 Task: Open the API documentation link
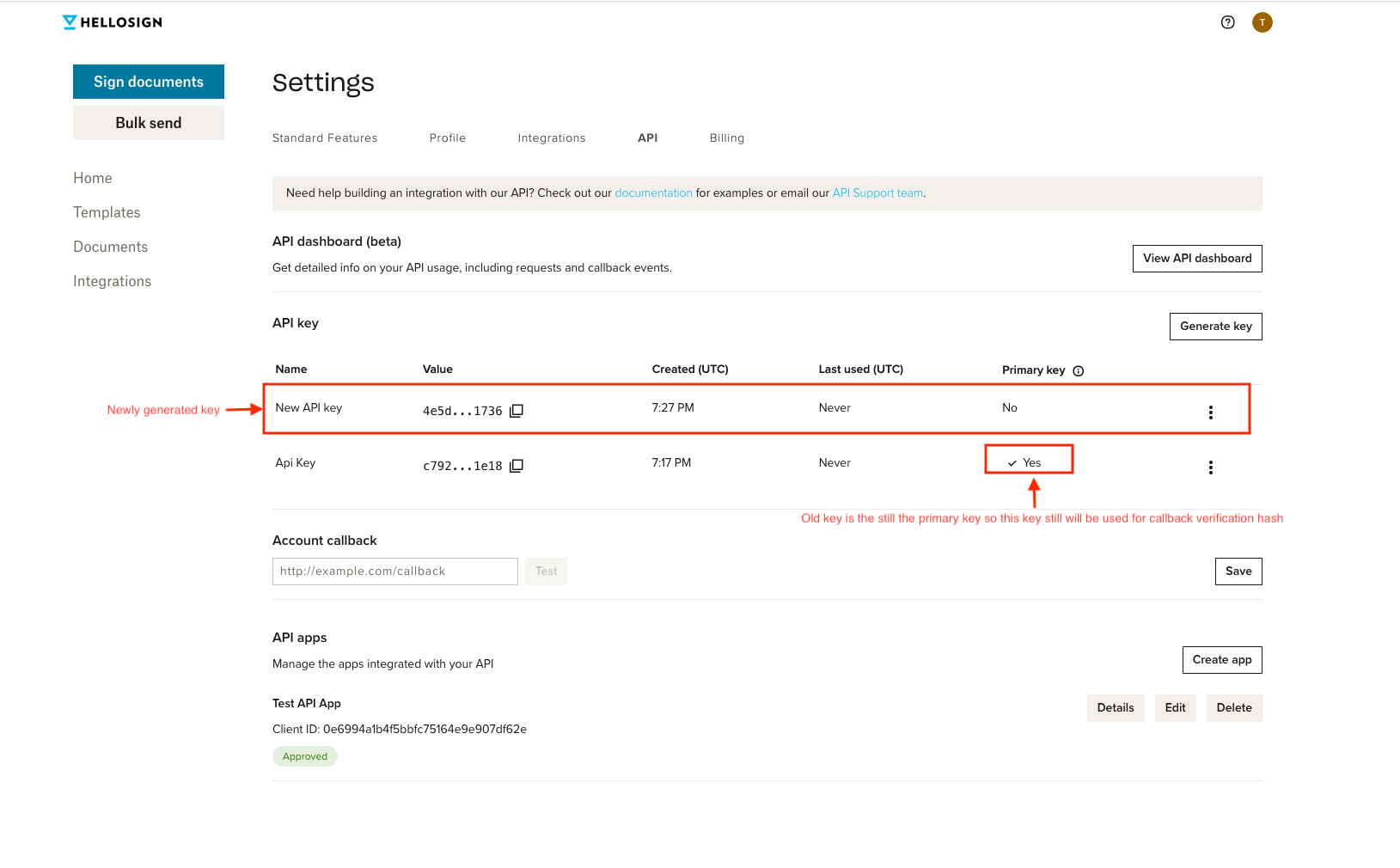point(653,193)
